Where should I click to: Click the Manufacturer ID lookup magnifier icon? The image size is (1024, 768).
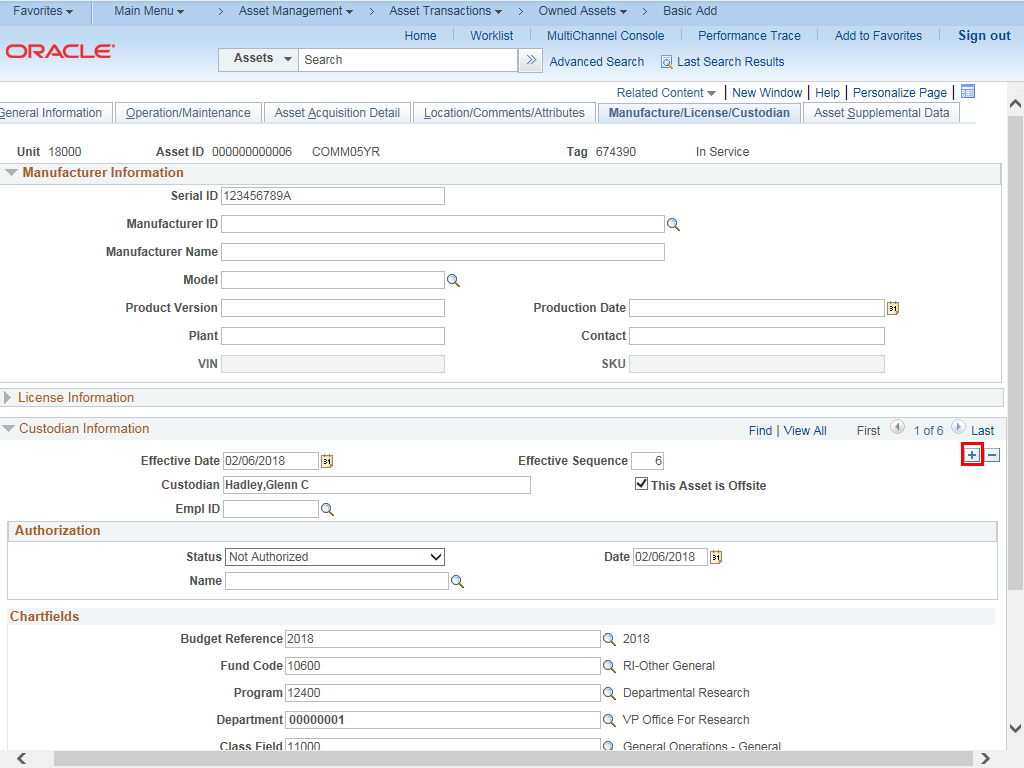point(673,225)
